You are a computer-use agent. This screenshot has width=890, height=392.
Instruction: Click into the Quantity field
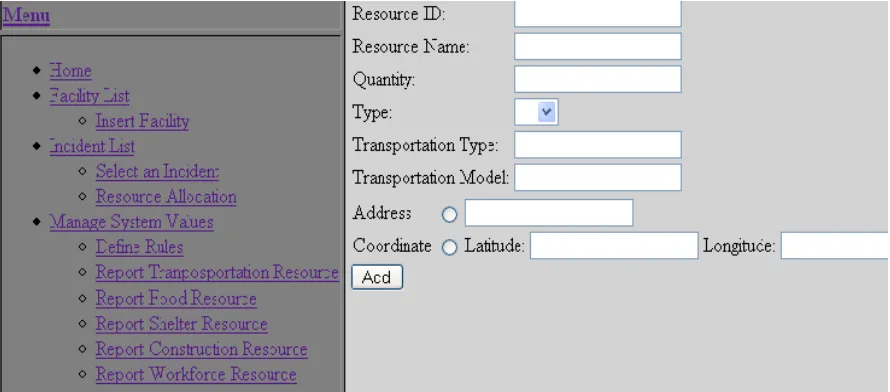[x=598, y=79]
